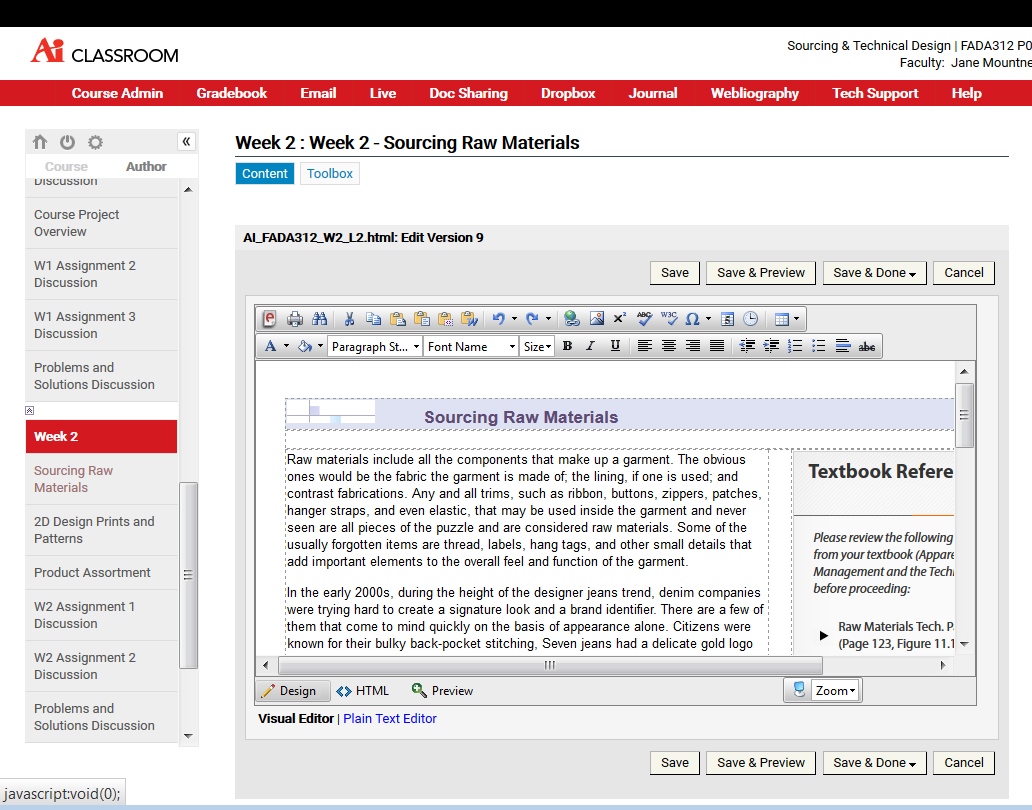Image resolution: width=1032 pixels, height=810 pixels.
Task: Open Gradebook in the red menu bar
Action: coord(231,93)
